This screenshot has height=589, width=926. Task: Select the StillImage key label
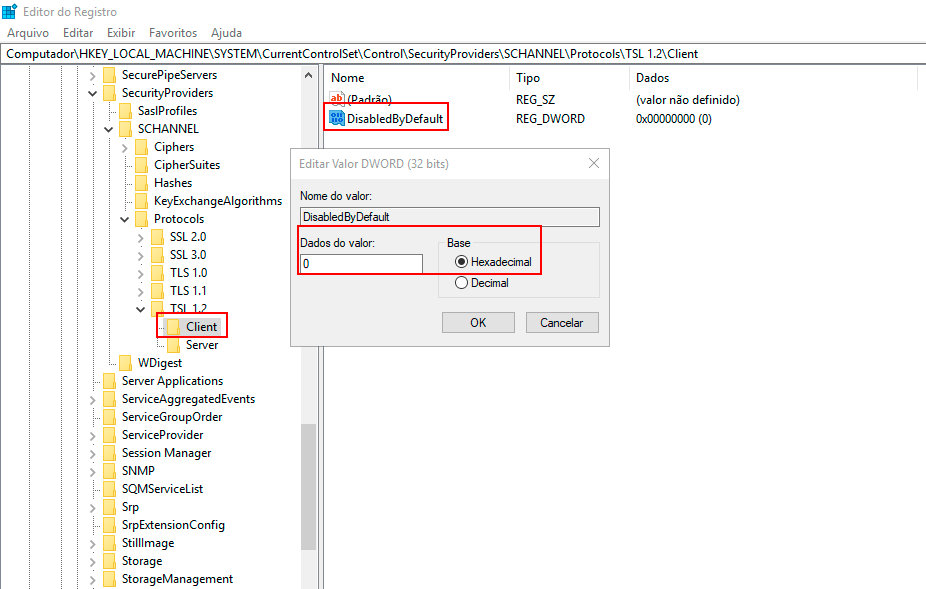(148, 543)
